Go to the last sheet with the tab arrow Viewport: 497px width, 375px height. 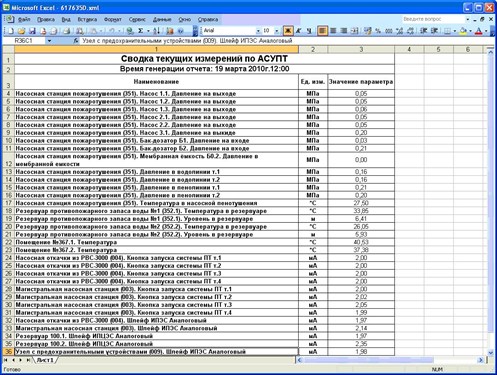click(x=28, y=360)
